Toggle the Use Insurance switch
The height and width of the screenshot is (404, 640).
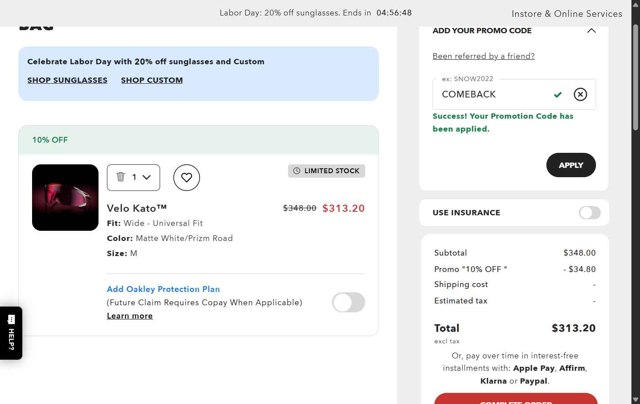coord(589,213)
